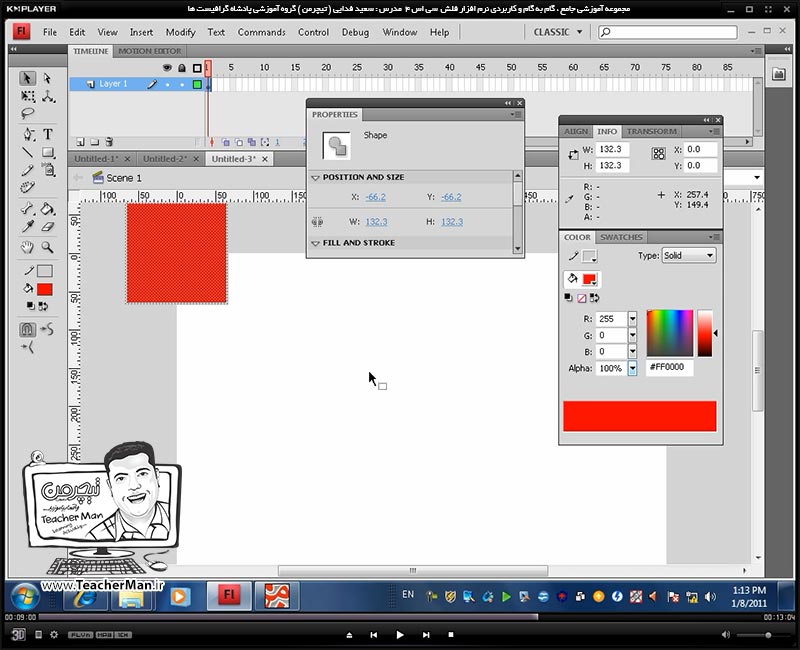Click the X value -66.2 in Properties

tap(376, 197)
